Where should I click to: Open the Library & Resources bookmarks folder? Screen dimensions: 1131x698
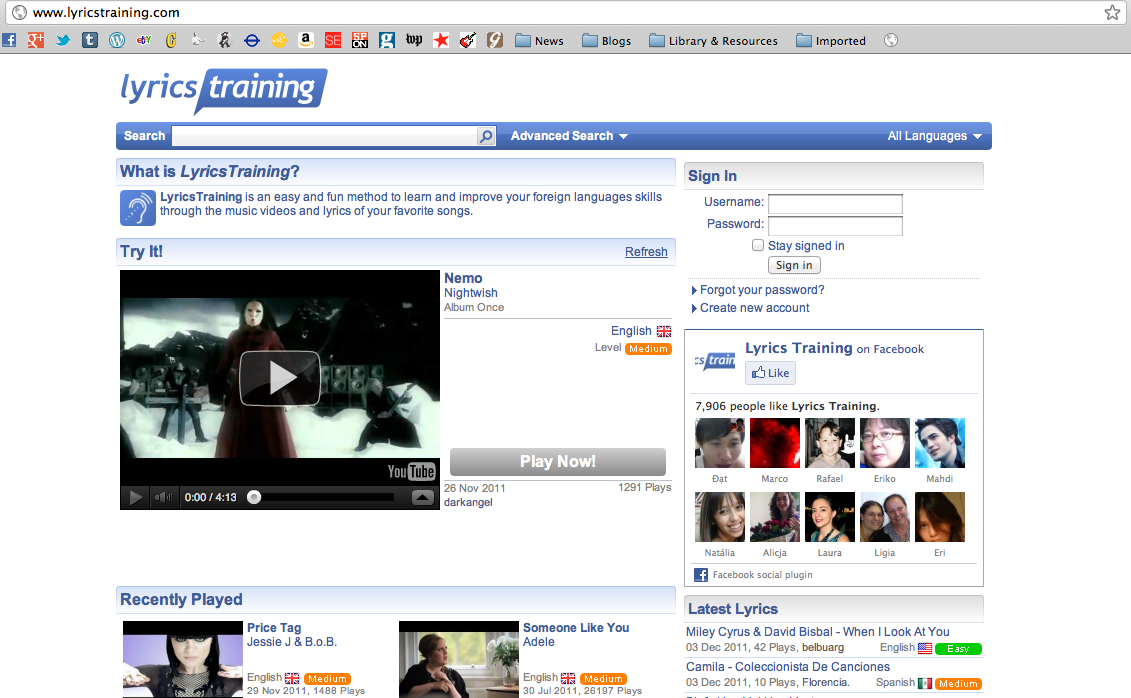(713, 40)
